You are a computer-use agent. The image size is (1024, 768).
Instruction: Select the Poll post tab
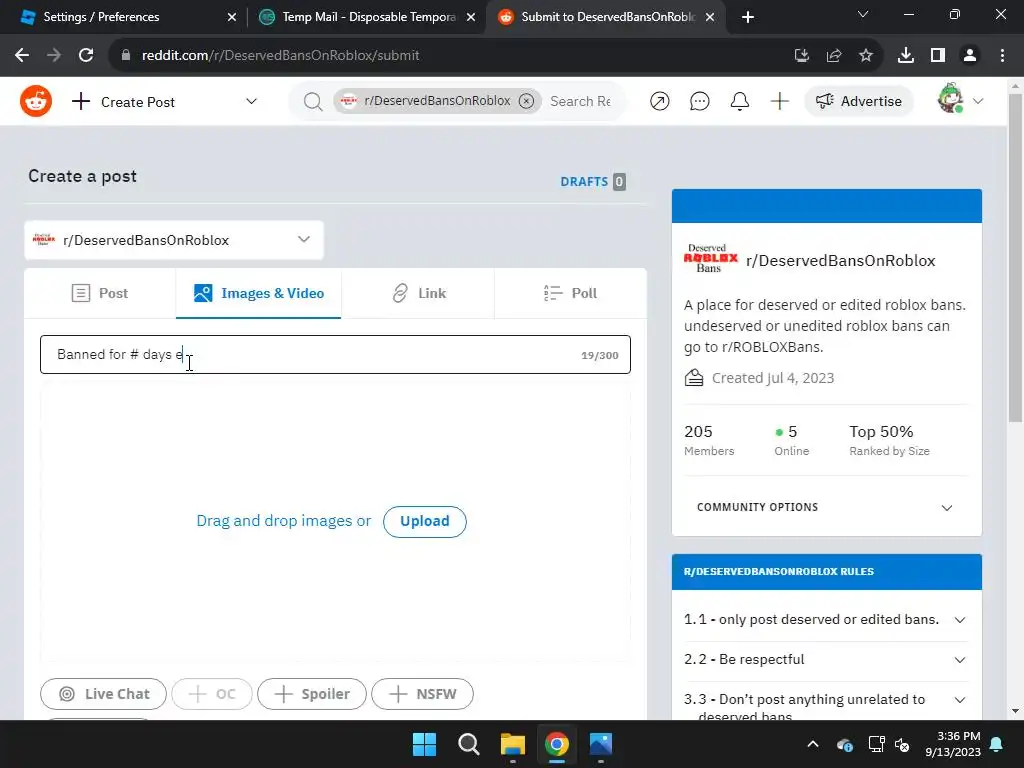pos(571,293)
